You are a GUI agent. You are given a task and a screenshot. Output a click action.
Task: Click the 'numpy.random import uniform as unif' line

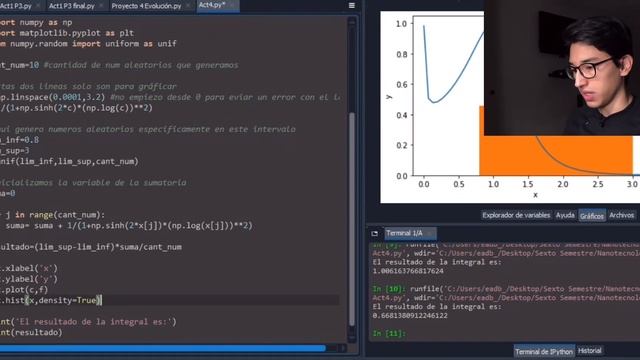pyautogui.click(x=88, y=44)
